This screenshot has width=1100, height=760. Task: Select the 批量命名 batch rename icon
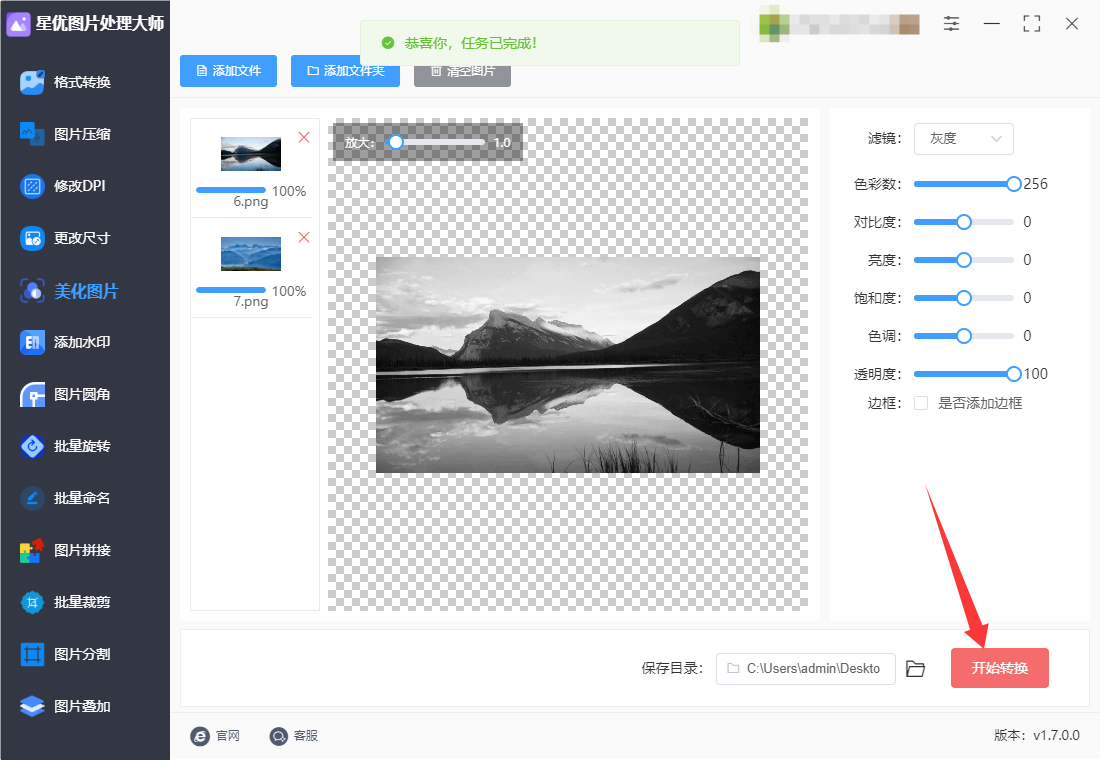(x=32, y=498)
